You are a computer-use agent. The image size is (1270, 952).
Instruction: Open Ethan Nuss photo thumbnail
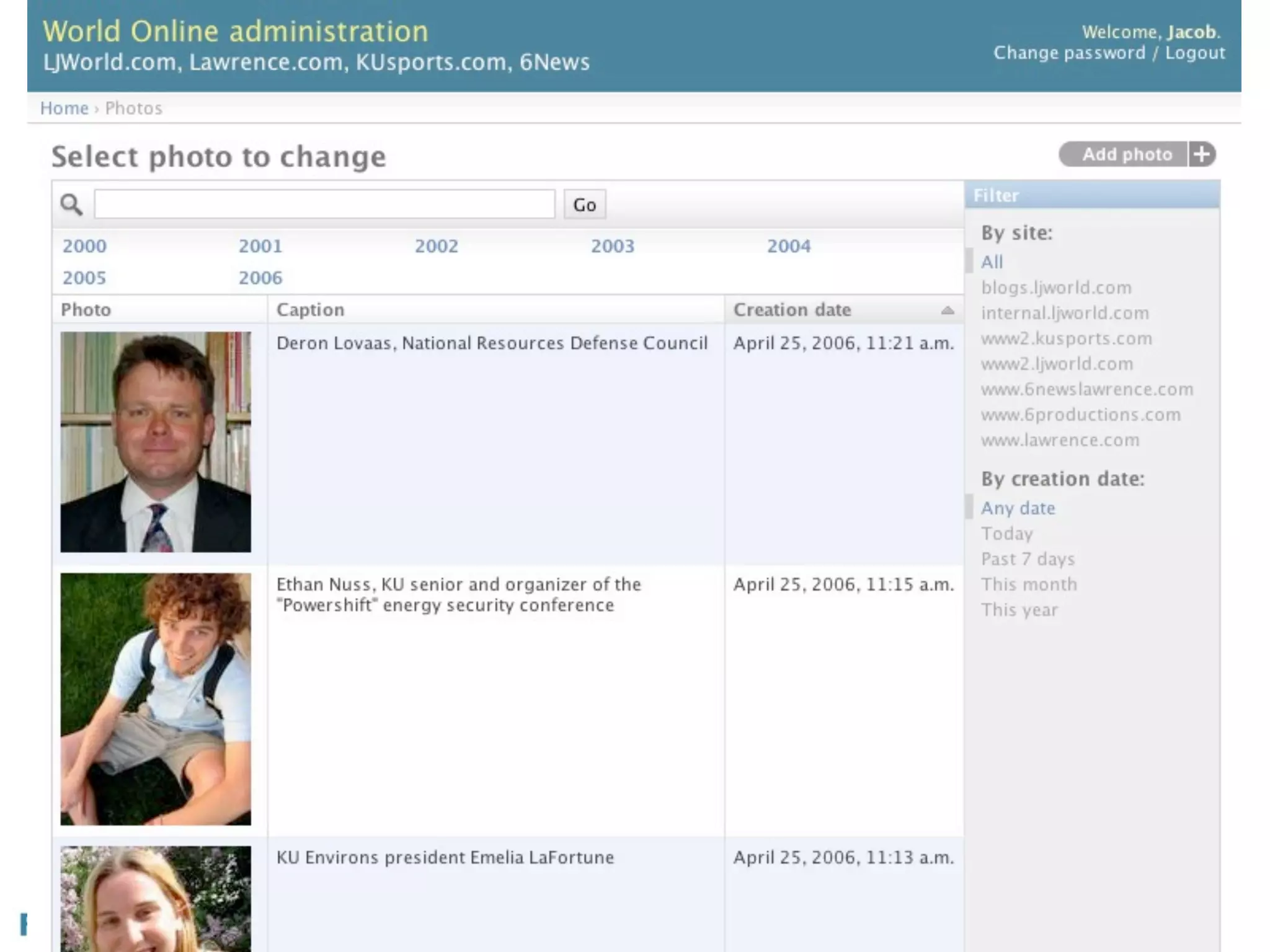pyautogui.click(x=156, y=699)
